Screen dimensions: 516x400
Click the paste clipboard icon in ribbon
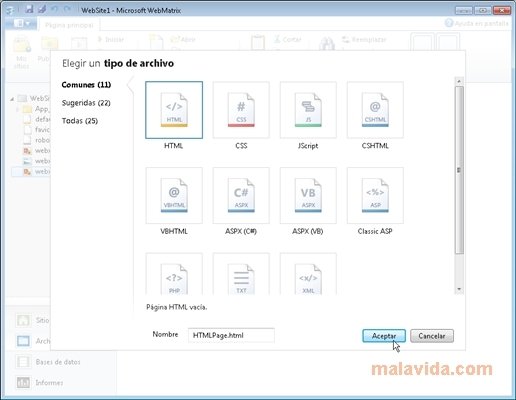[258, 43]
